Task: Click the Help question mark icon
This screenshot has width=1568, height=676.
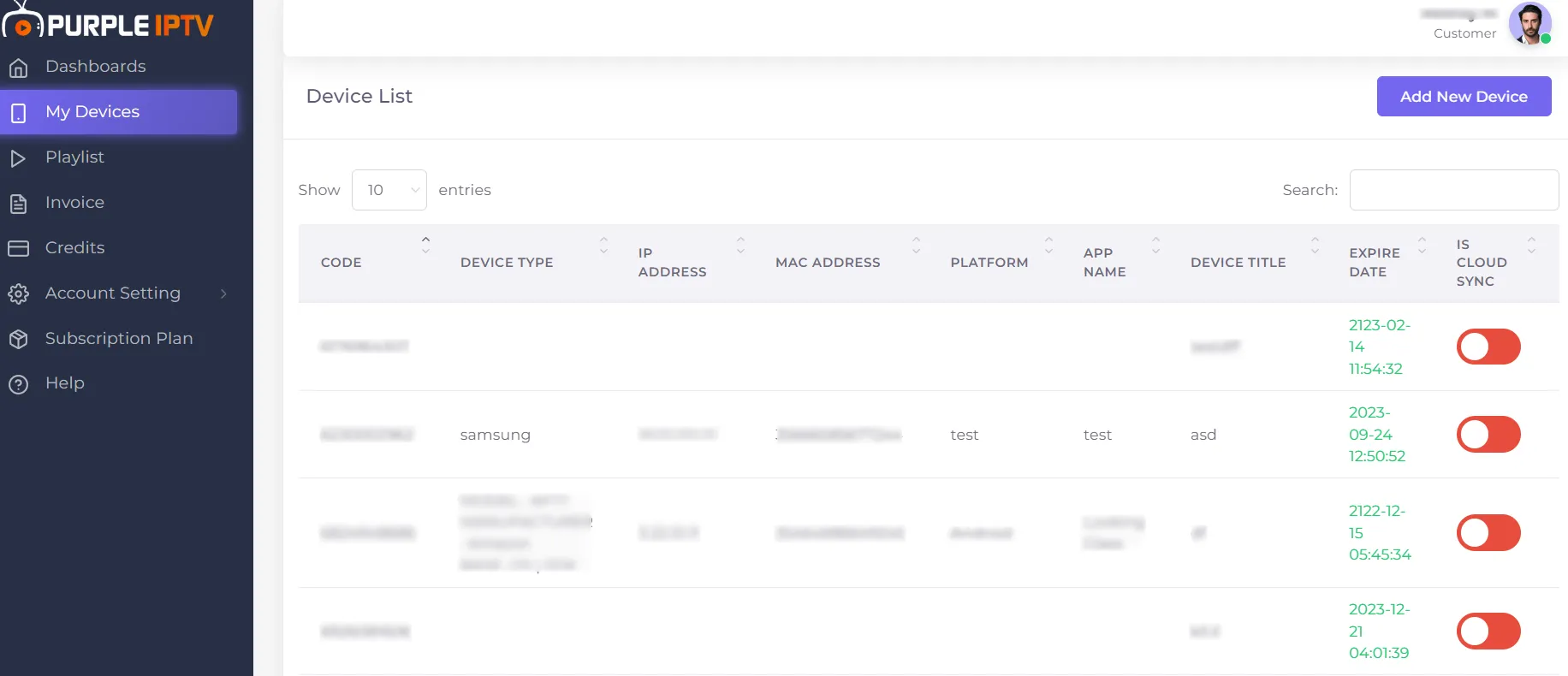Action: click(18, 384)
